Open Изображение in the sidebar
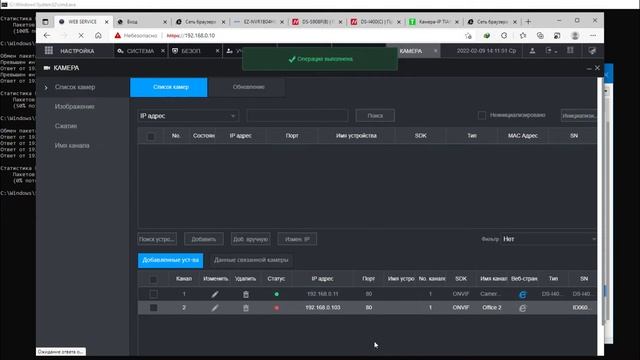Image resolution: width=640 pixels, height=360 pixels. [74, 107]
